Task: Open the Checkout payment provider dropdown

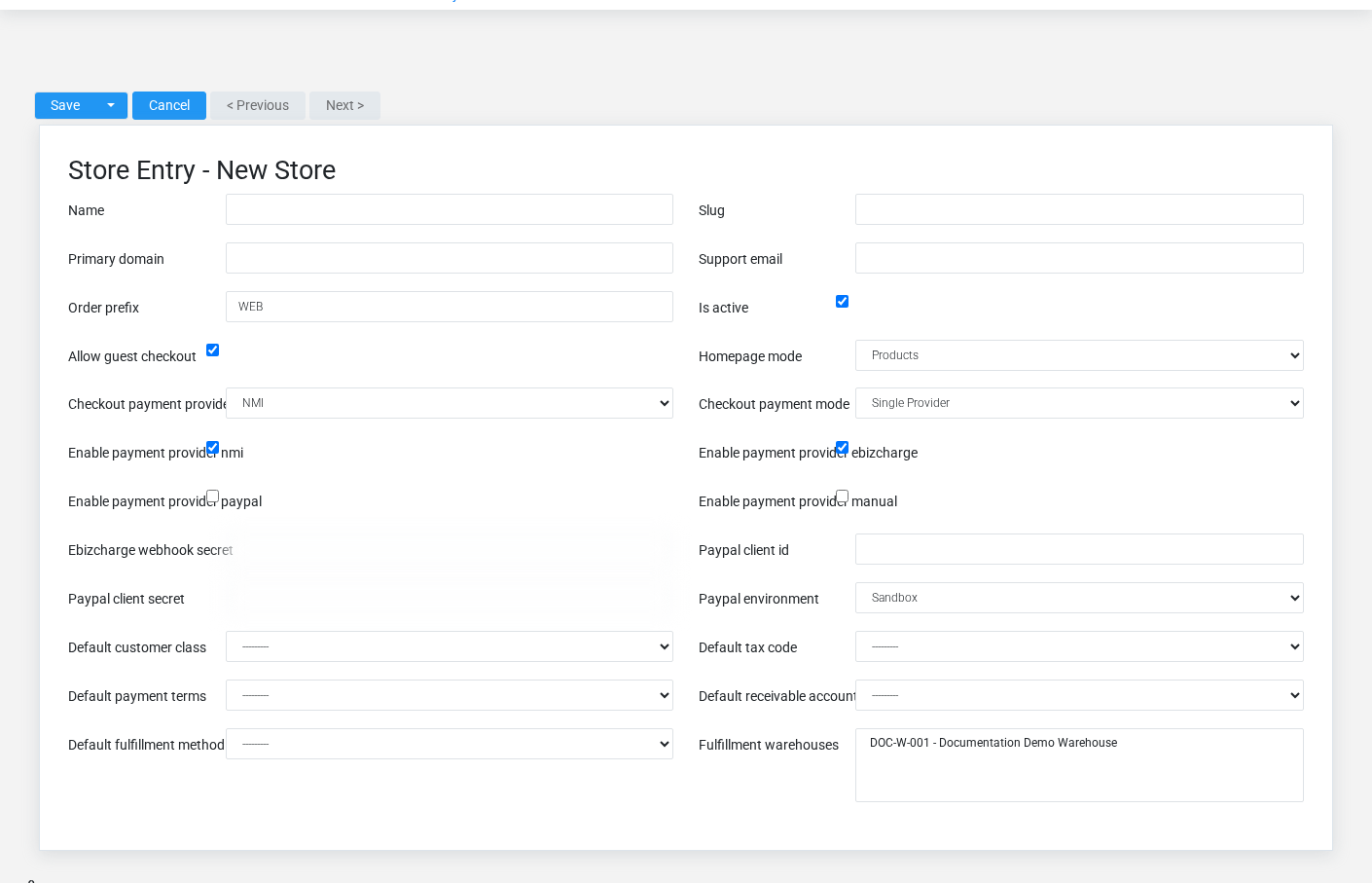Action: [450, 403]
